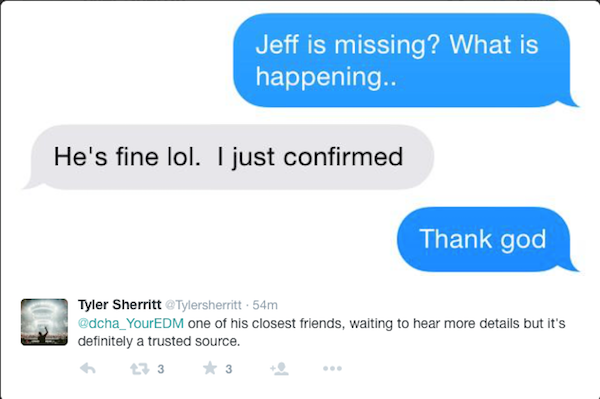Favorite the tweet with the star icon
The width and height of the screenshot is (600, 399).
pos(210,368)
